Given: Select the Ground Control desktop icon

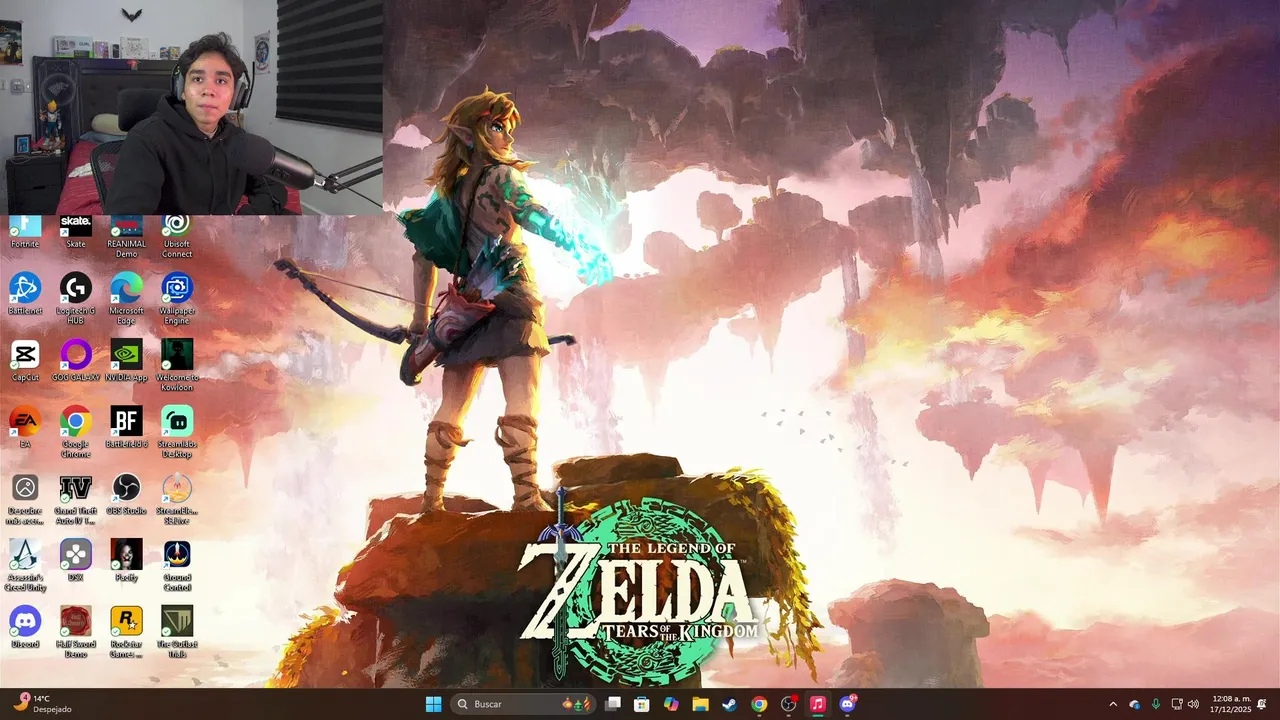Looking at the screenshot, I should pos(177,566).
